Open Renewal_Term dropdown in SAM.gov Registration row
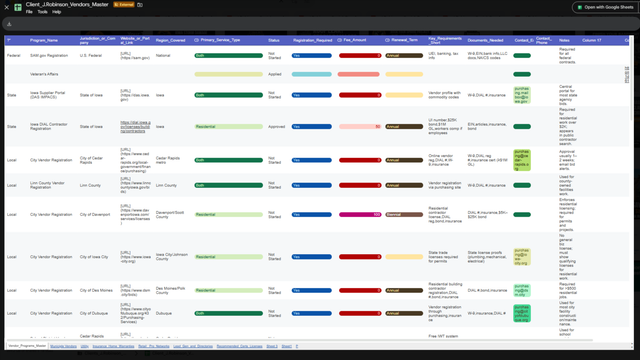This screenshot has width=640, height=360. click(x=404, y=56)
